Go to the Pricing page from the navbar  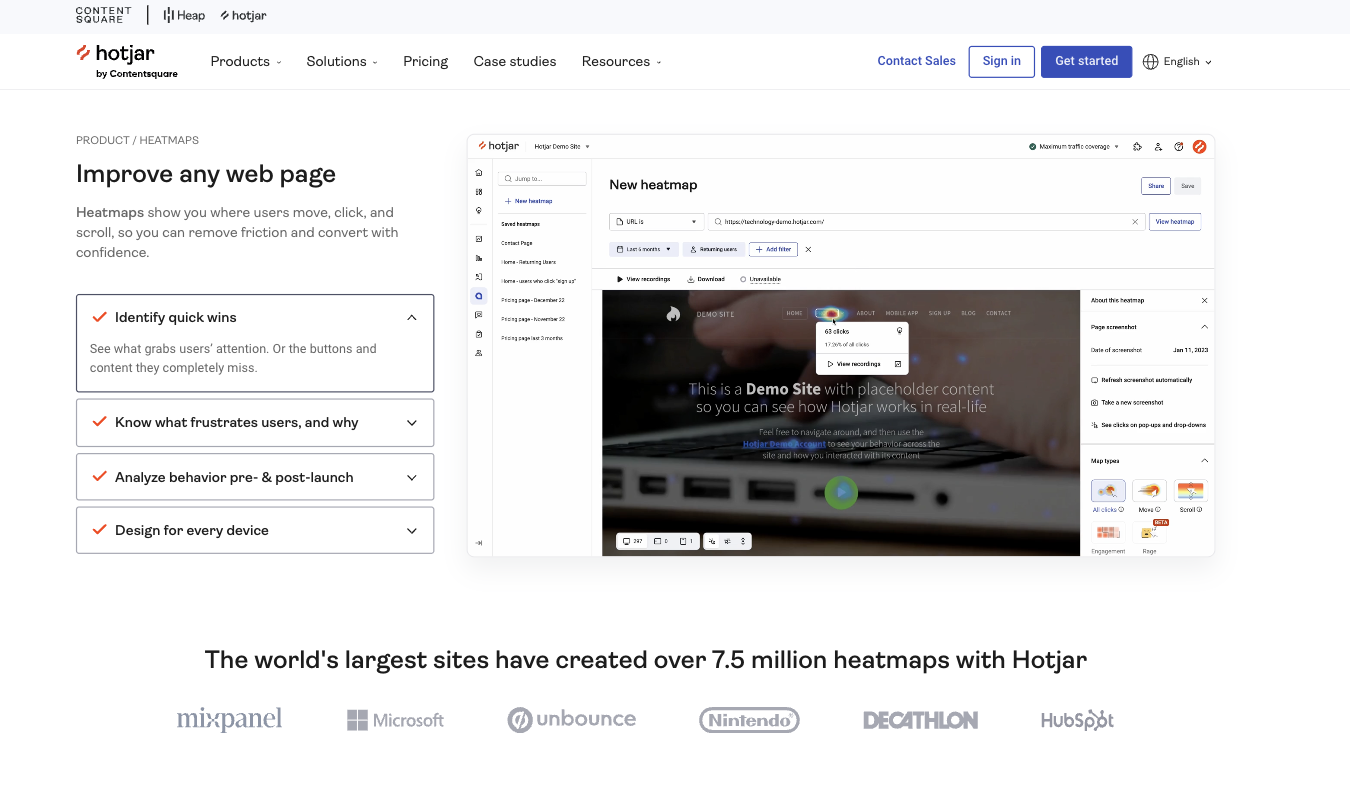tap(425, 61)
